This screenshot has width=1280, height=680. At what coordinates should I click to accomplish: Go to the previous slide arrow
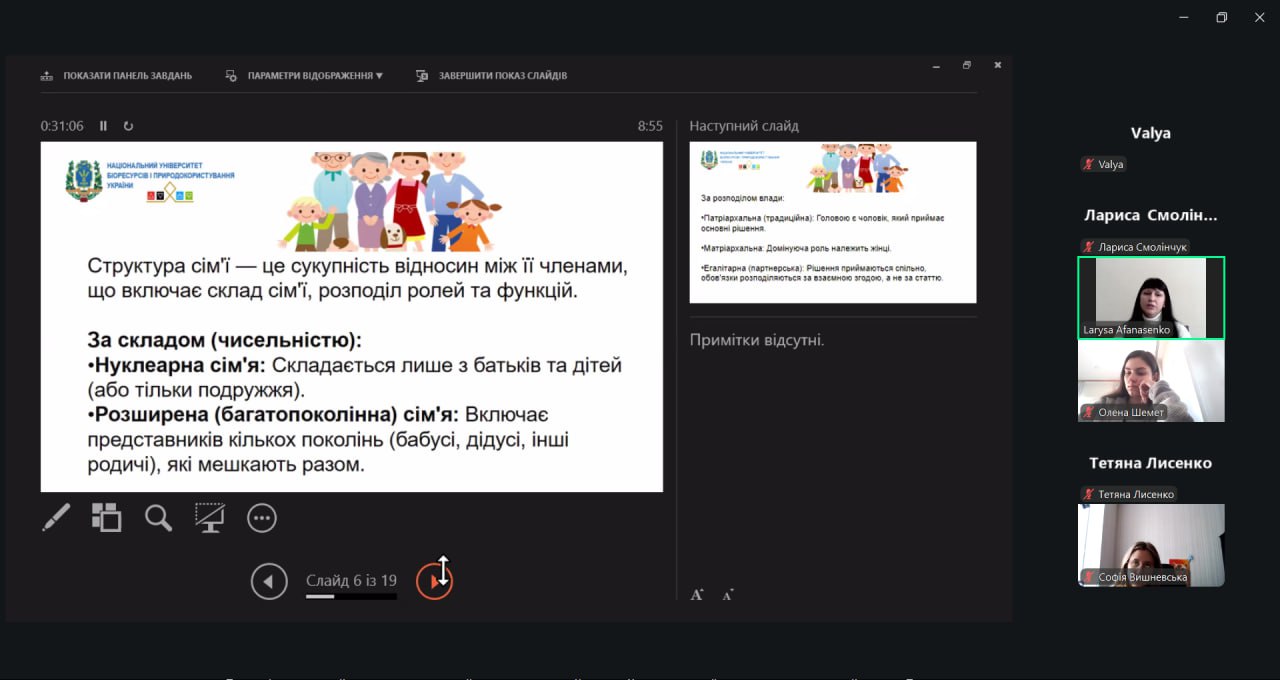(269, 581)
